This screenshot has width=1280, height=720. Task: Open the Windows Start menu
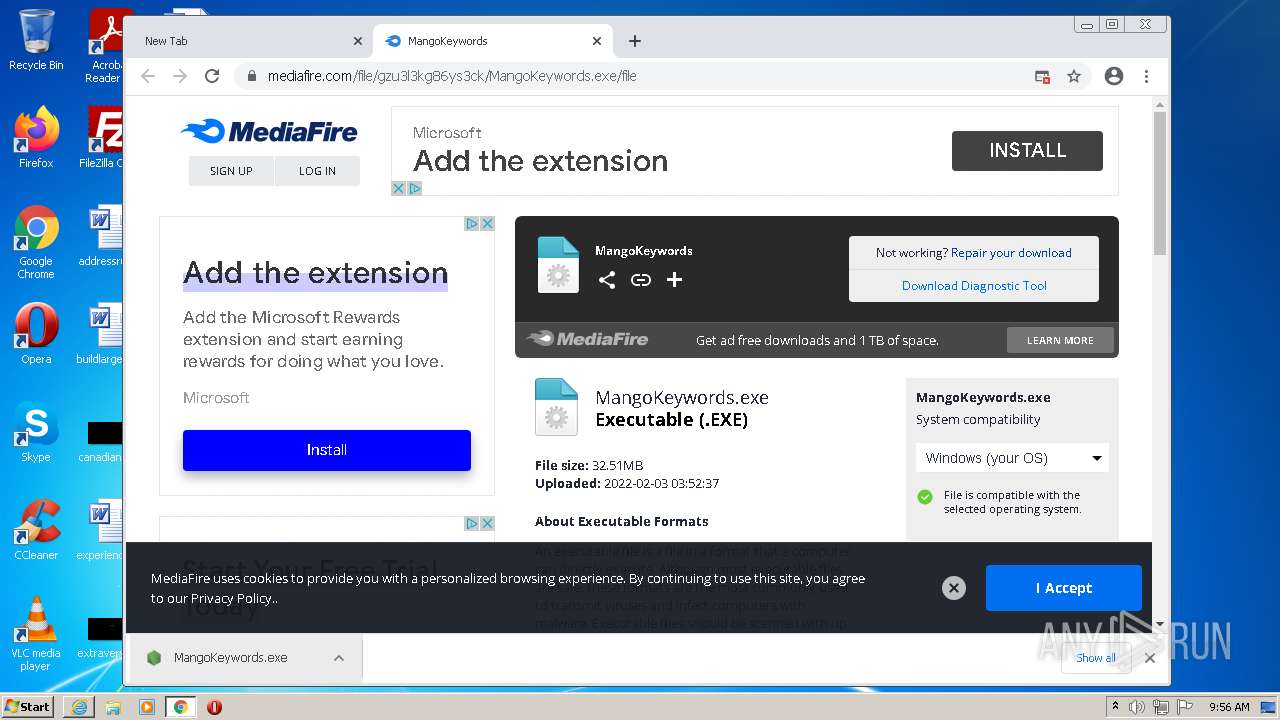pyautogui.click(x=28, y=707)
